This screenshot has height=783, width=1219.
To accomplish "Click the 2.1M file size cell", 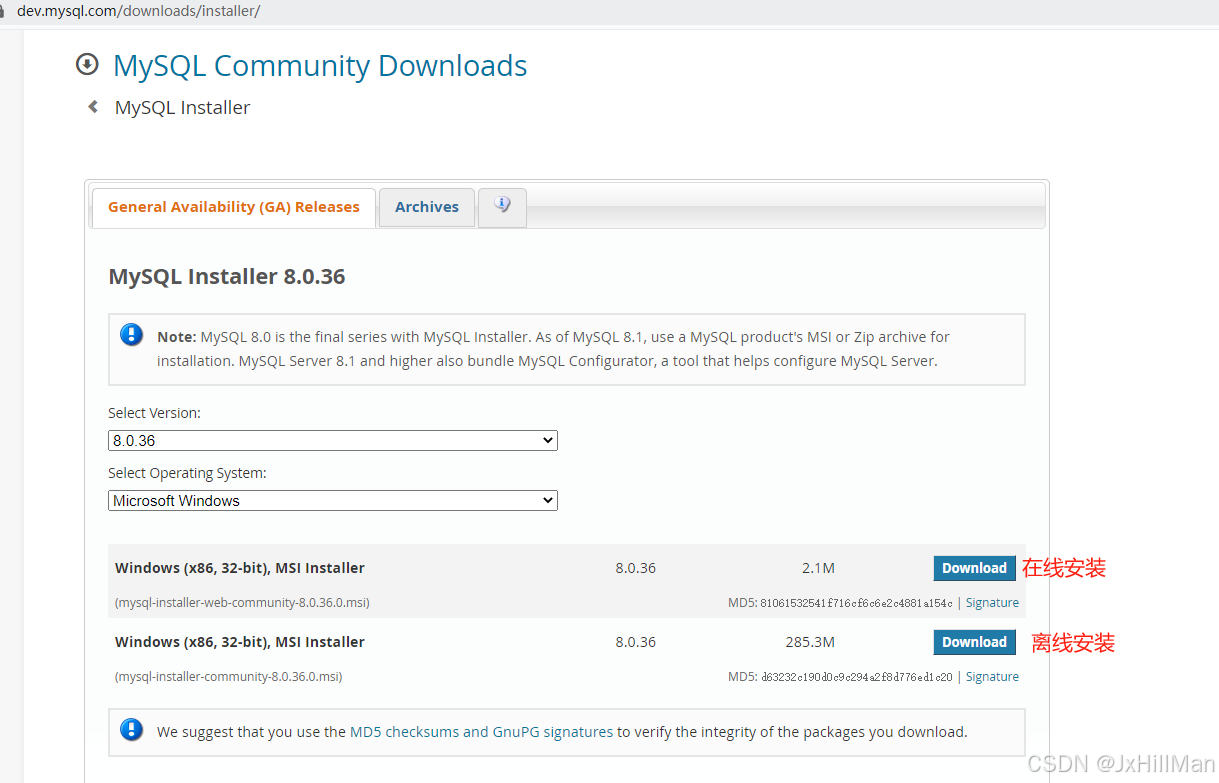I will pyautogui.click(x=818, y=568).
